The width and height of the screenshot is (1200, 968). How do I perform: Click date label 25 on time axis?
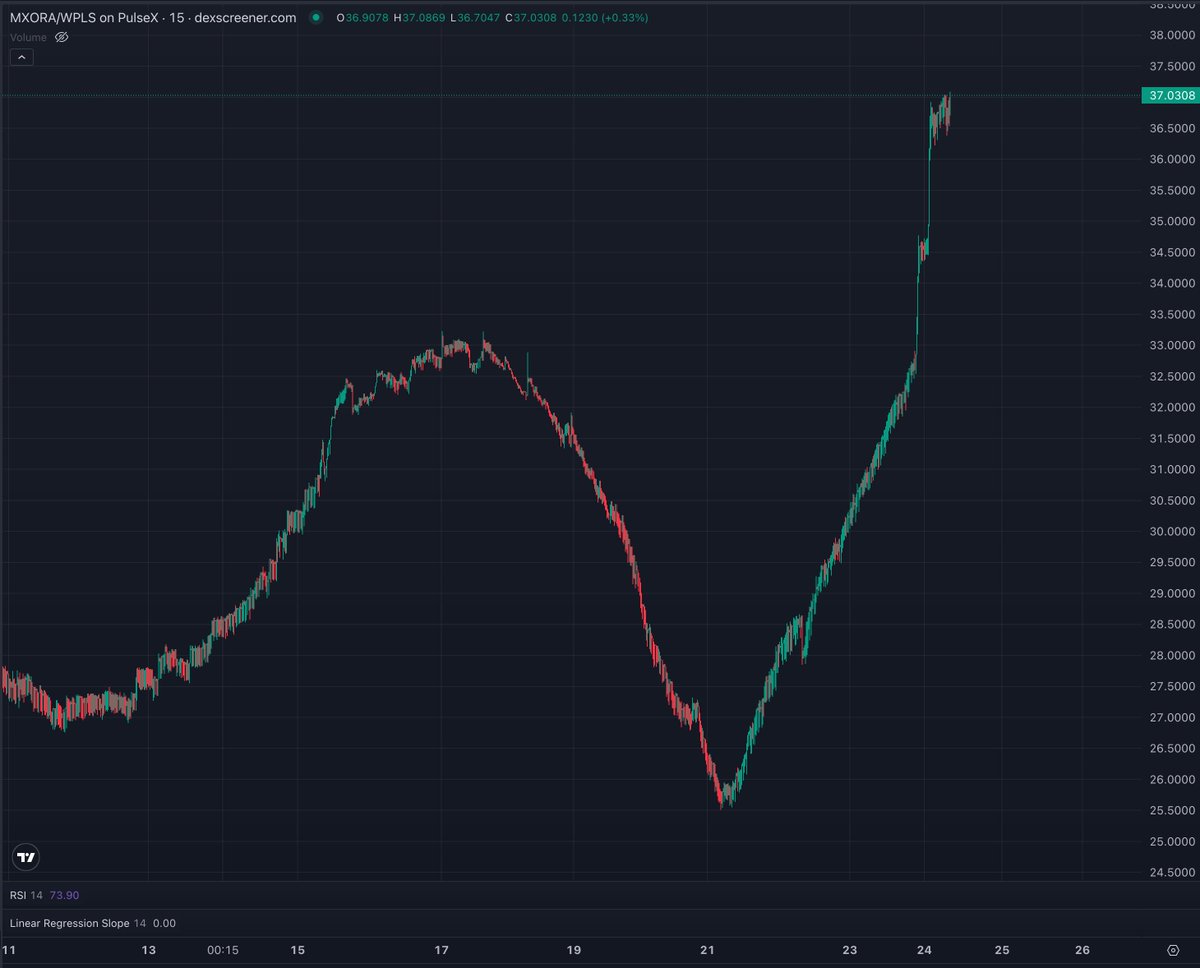(x=1002, y=950)
